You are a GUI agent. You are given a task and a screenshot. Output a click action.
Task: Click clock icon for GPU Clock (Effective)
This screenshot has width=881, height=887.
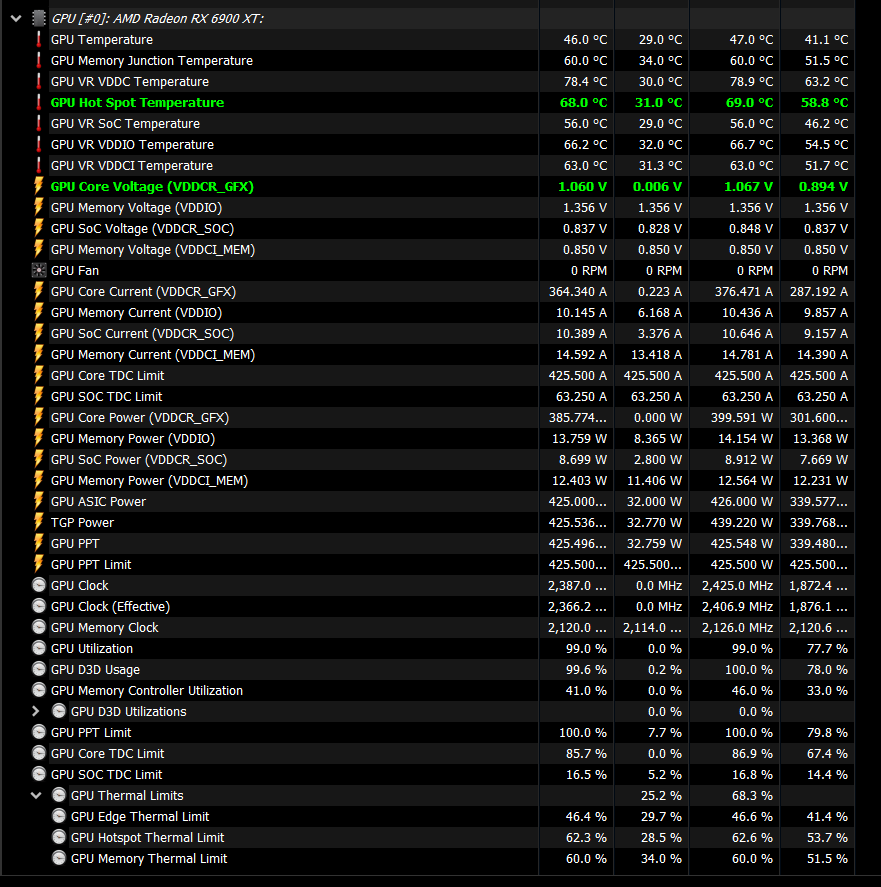[x=38, y=606]
